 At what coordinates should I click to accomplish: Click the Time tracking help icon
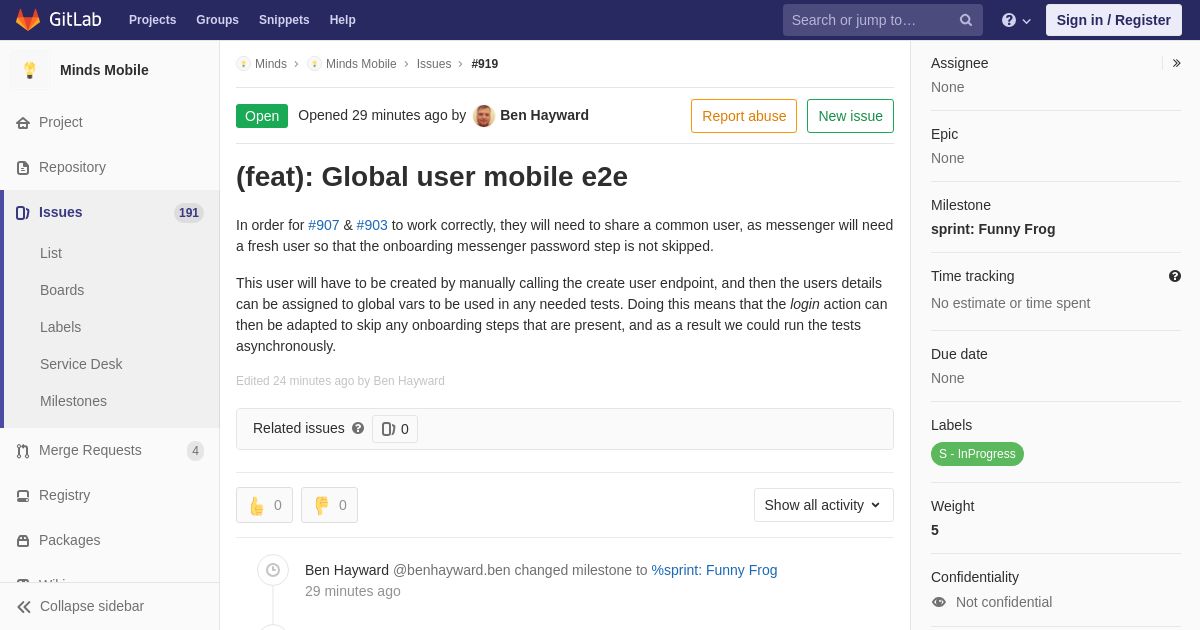point(1175,276)
